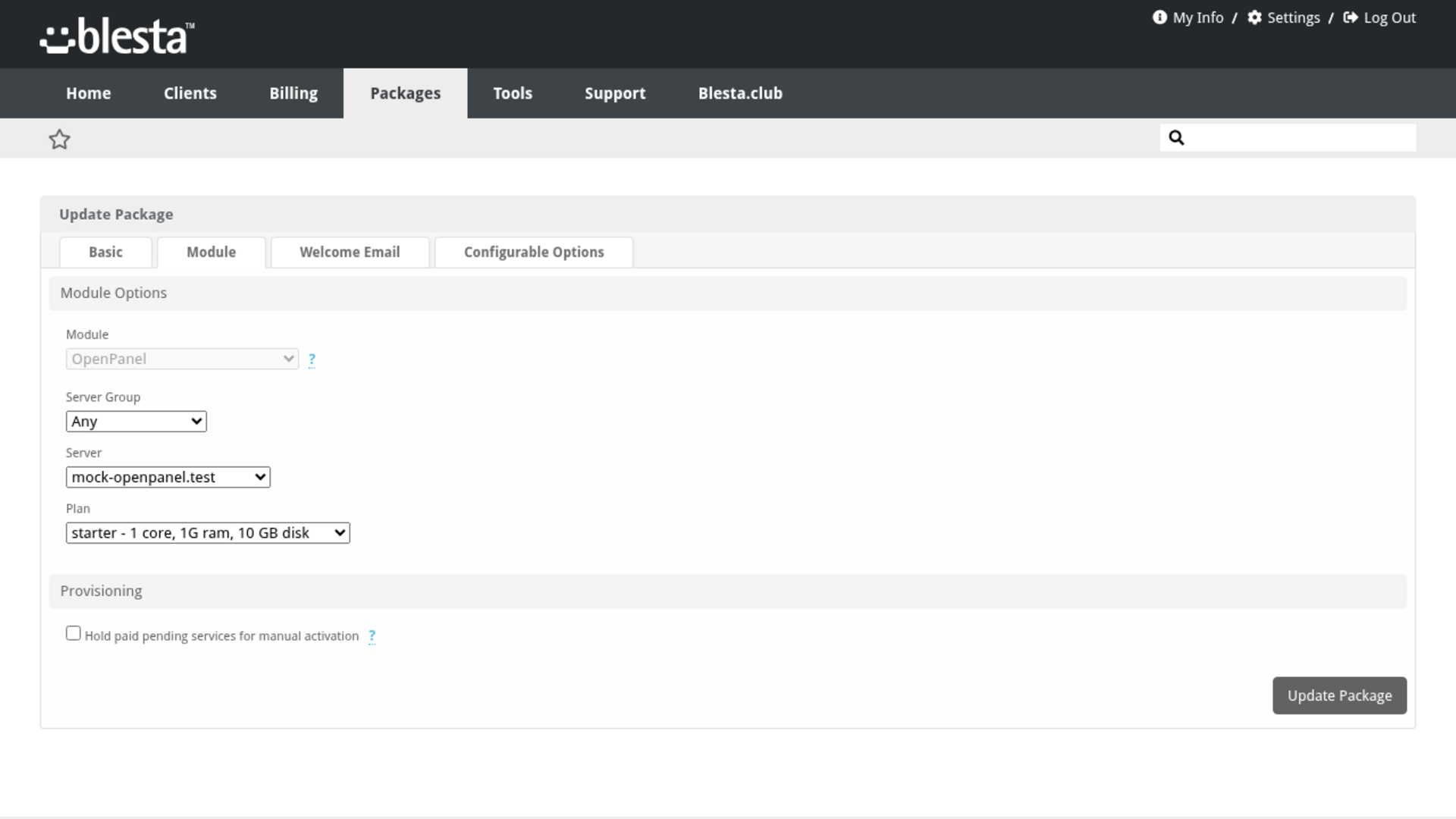Screen dimensions: 1456x819
Task: Click the Log Out arrow icon
Action: click(x=1351, y=17)
